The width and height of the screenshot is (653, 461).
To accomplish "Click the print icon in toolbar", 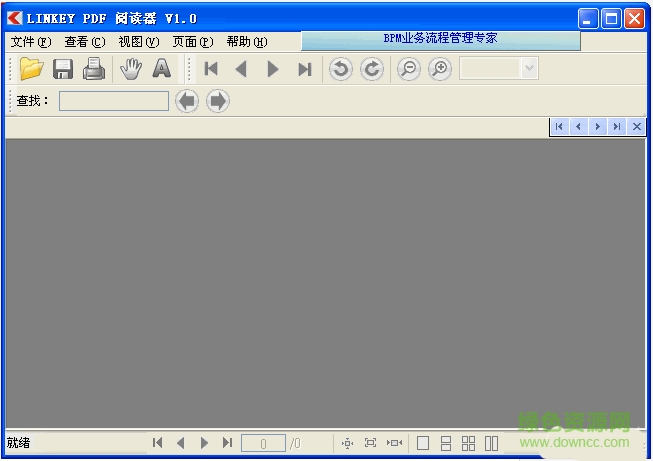I will pos(94,69).
